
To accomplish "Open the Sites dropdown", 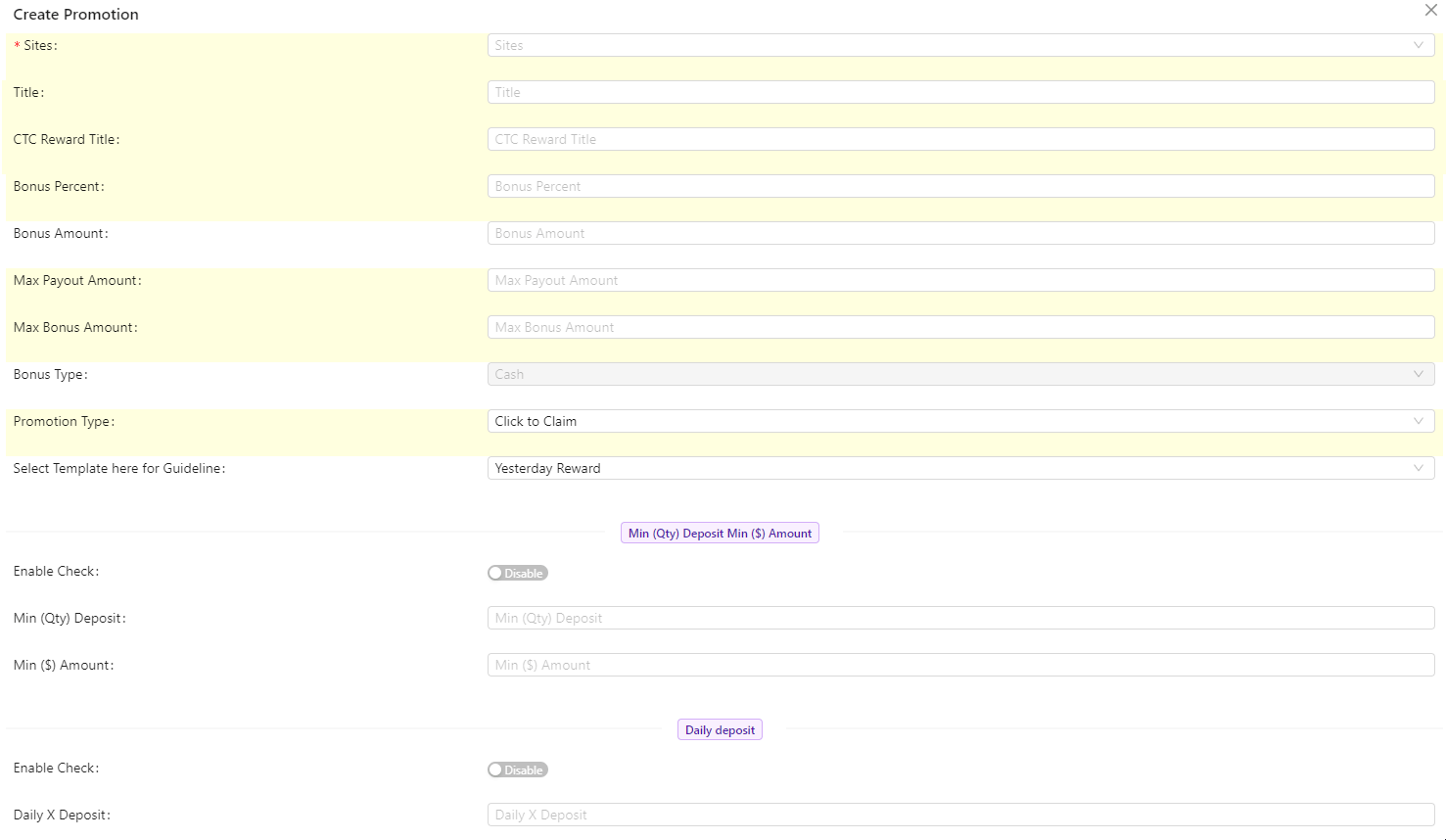I will 959,45.
